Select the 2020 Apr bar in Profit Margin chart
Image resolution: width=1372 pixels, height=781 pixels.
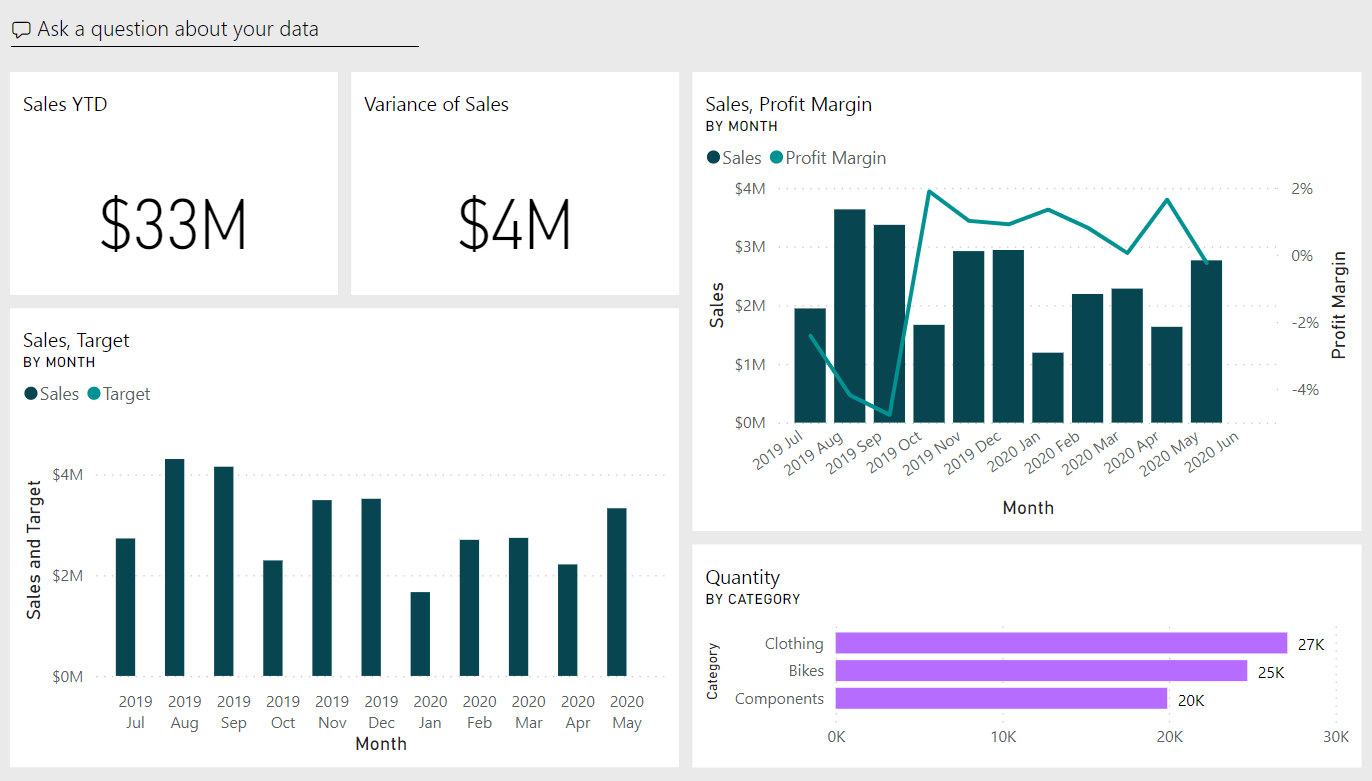[1167, 374]
